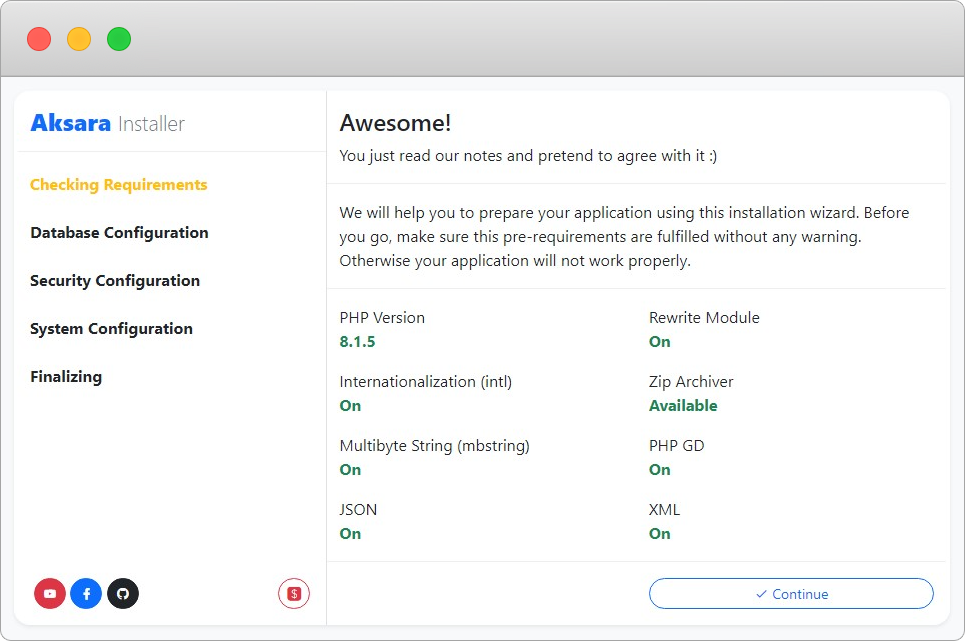Click the green maximize window button
The width and height of the screenshot is (965, 641).
click(119, 39)
